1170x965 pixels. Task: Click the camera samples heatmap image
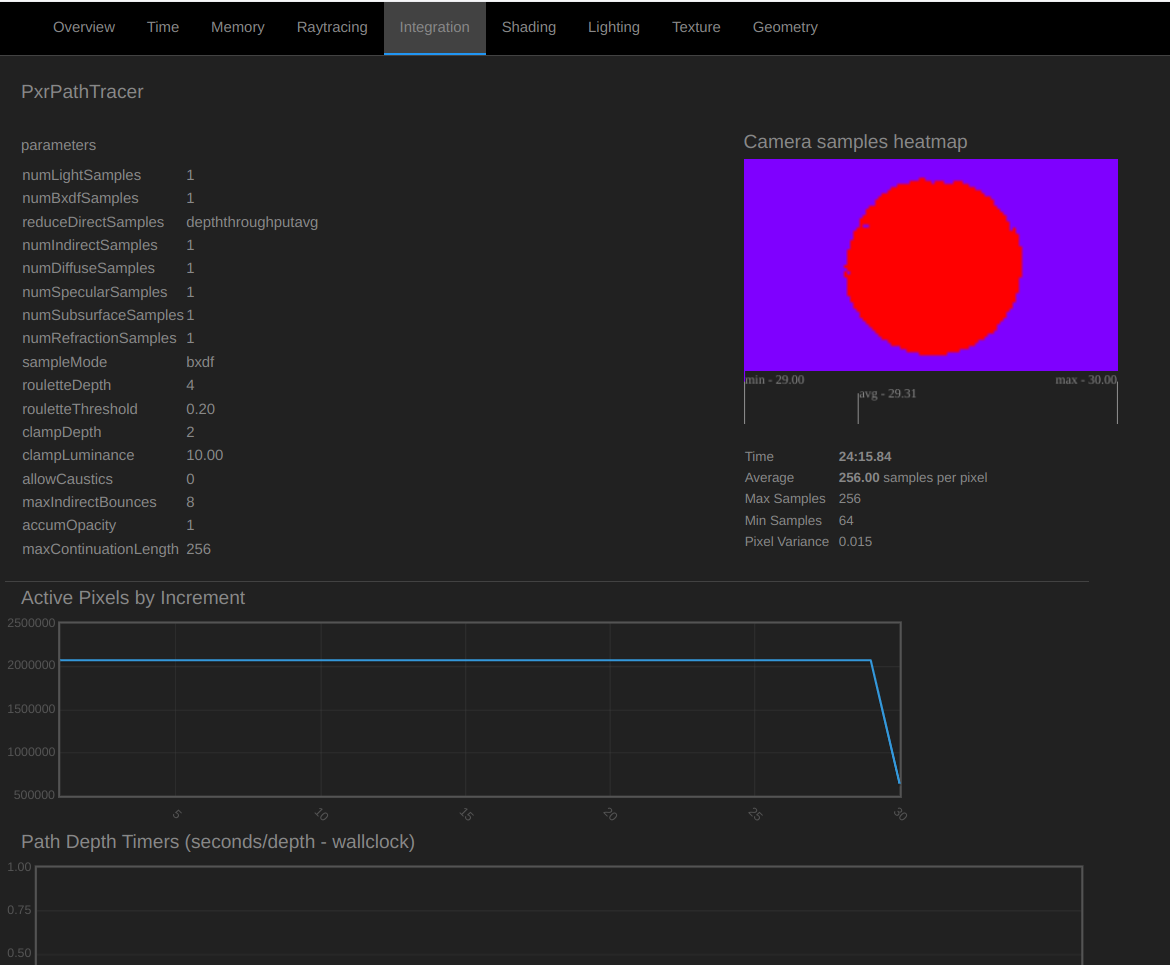(930, 265)
